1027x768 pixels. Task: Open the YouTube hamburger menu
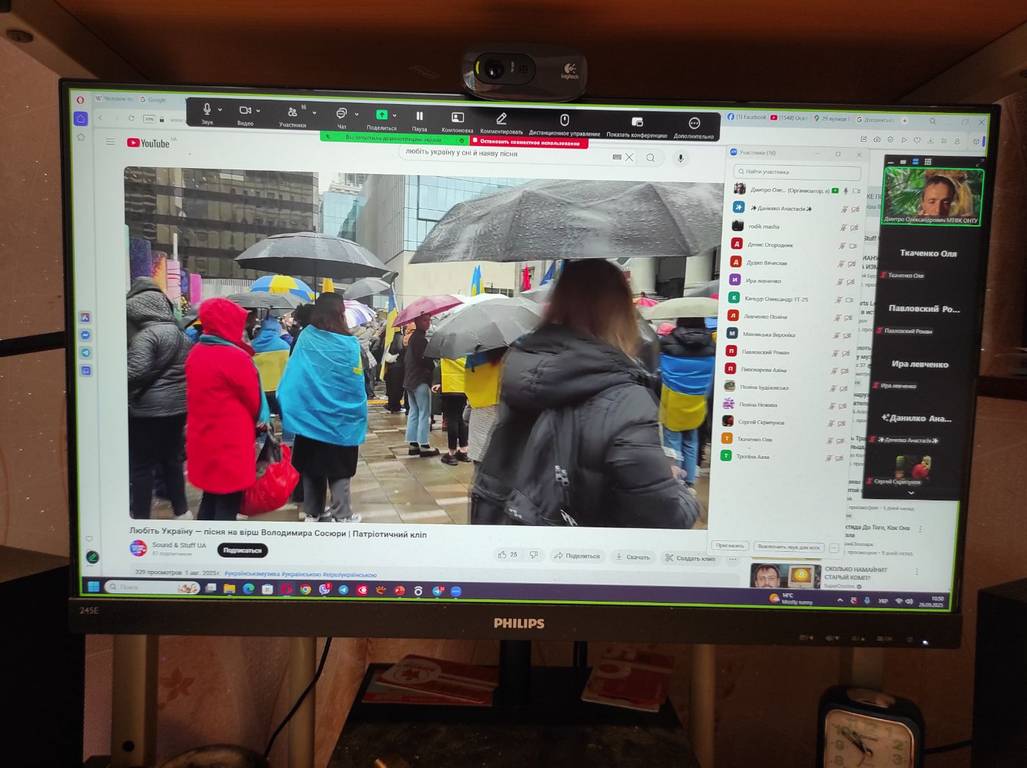coord(111,141)
